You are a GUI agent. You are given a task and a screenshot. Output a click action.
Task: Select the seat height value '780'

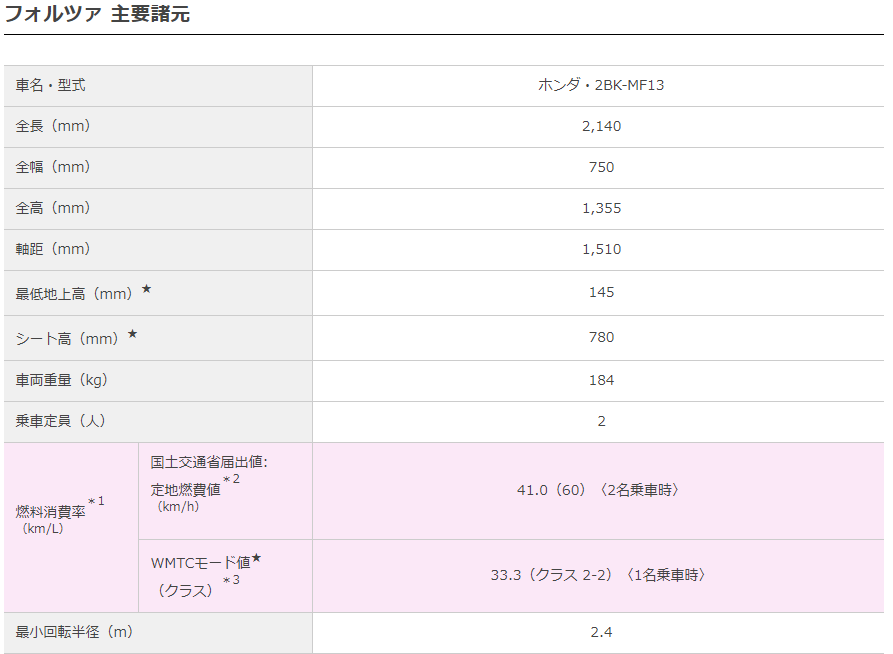click(x=601, y=337)
